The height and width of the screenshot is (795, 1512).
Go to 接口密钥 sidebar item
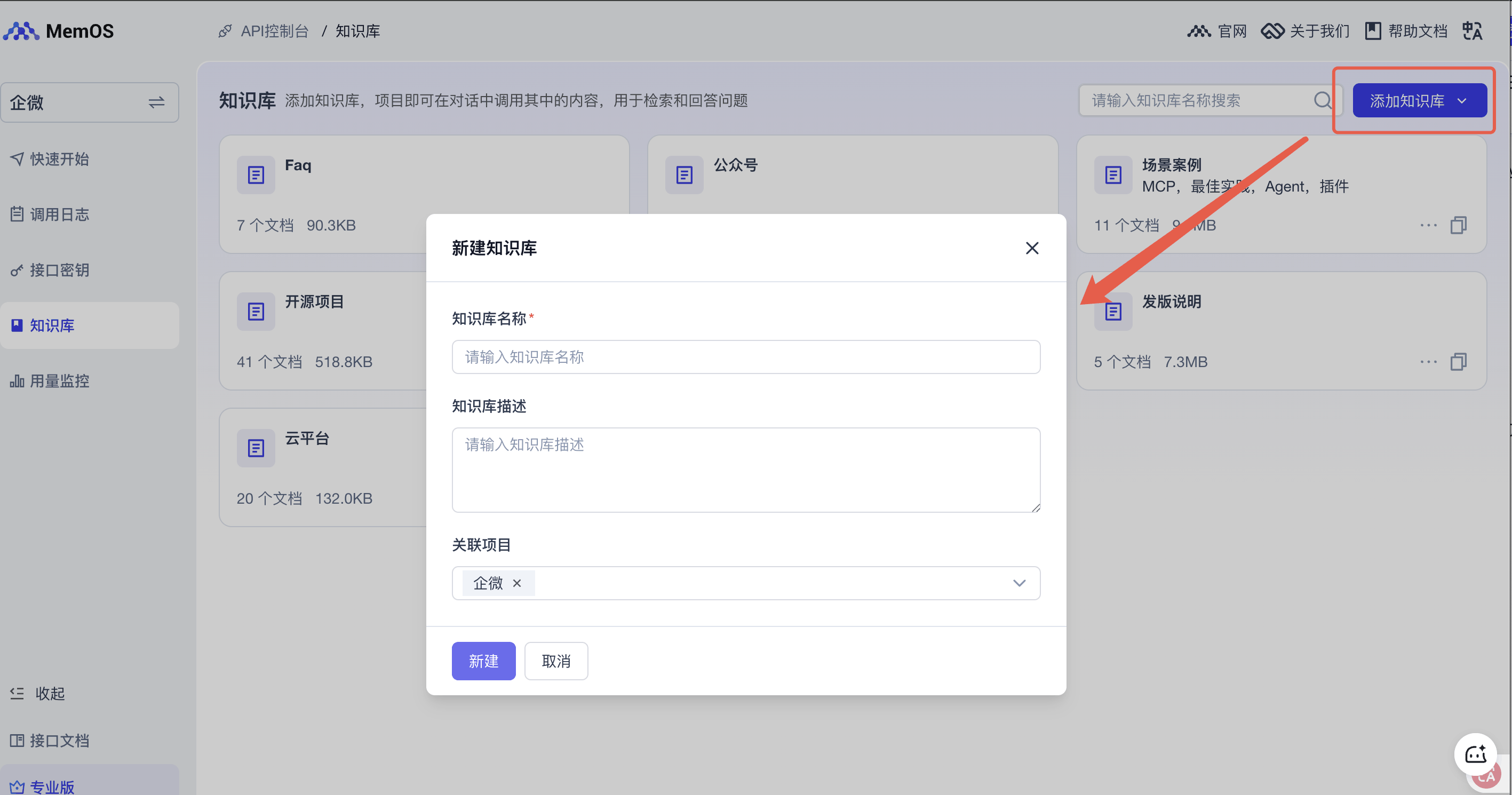tap(59, 270)
